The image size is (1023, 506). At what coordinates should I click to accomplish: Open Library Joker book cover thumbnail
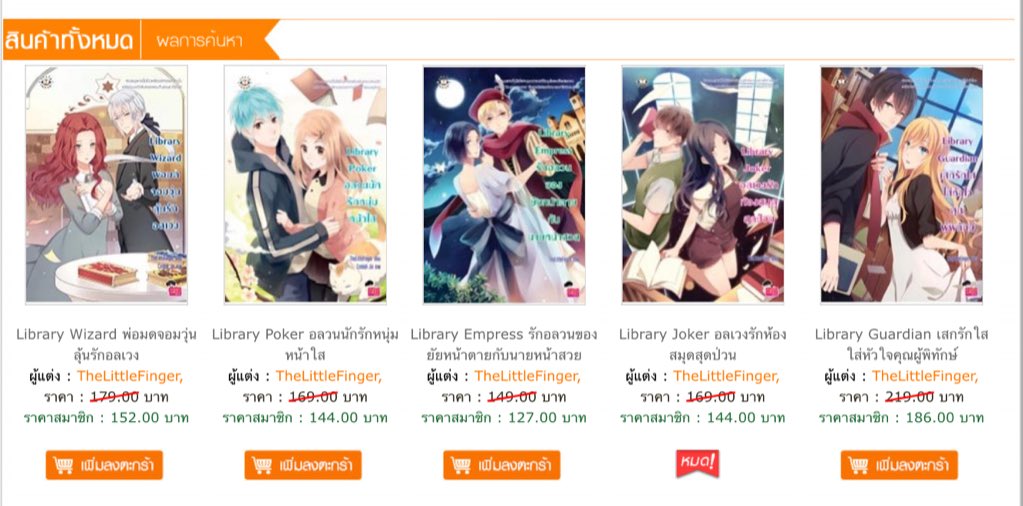(703, 185)
